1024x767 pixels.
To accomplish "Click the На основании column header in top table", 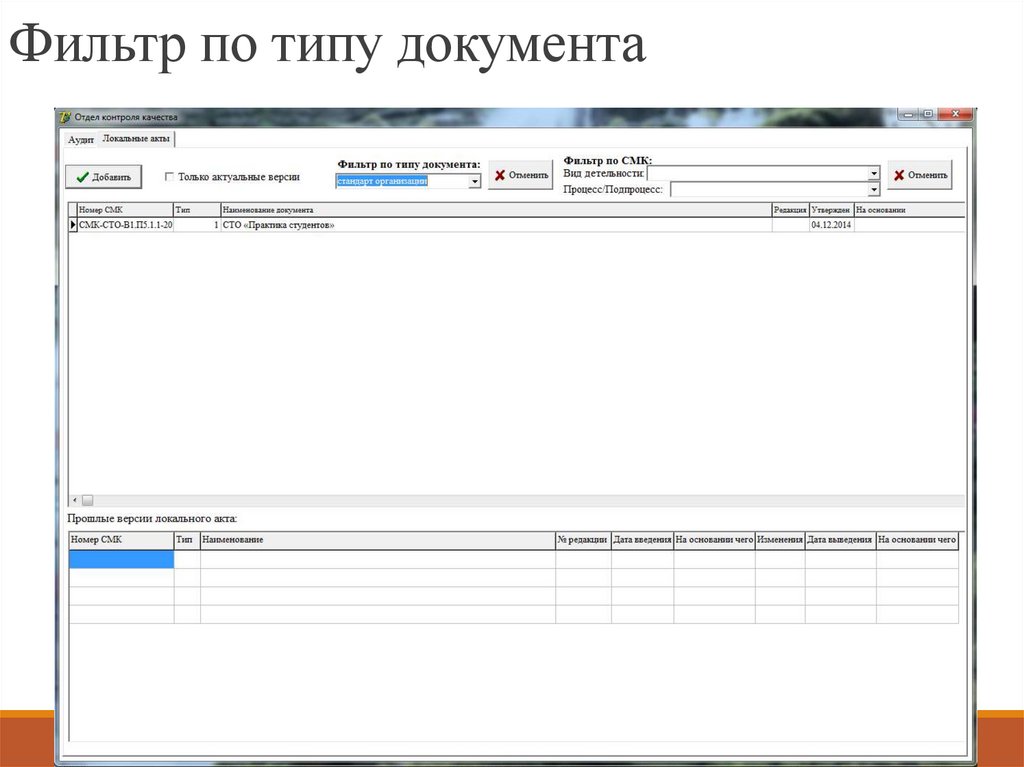I will pos(909,210).
